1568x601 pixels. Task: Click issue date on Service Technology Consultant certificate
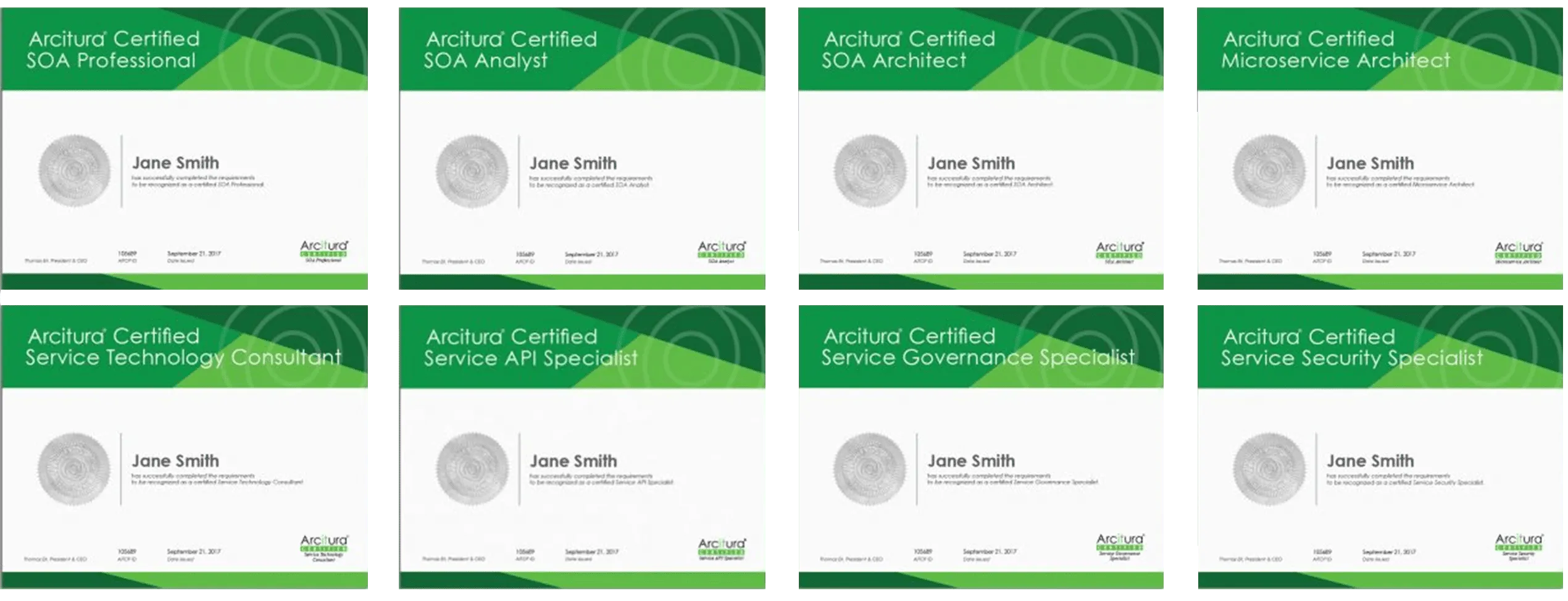[194, 552]
